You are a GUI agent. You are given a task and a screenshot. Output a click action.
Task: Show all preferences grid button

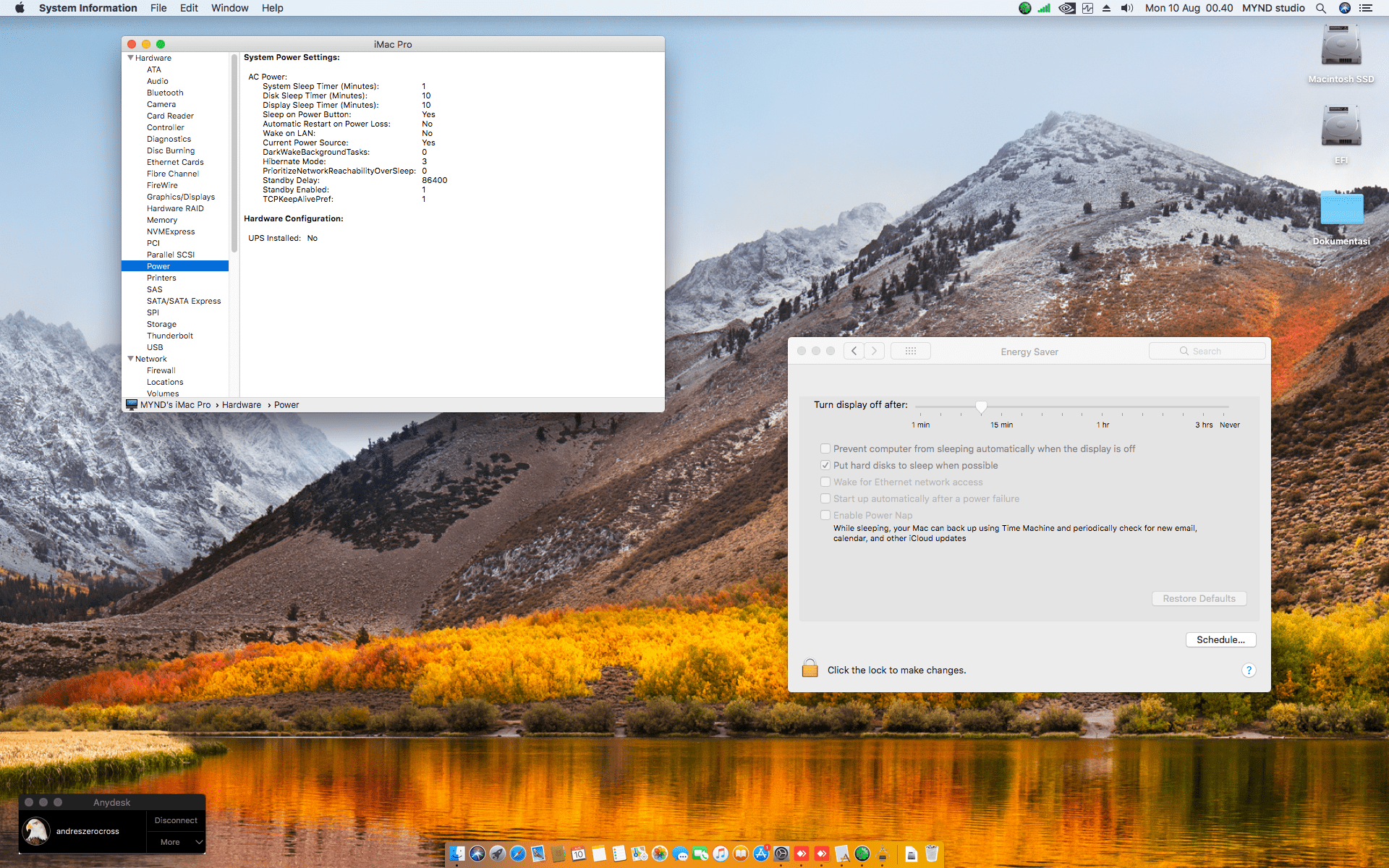[910, 351]
